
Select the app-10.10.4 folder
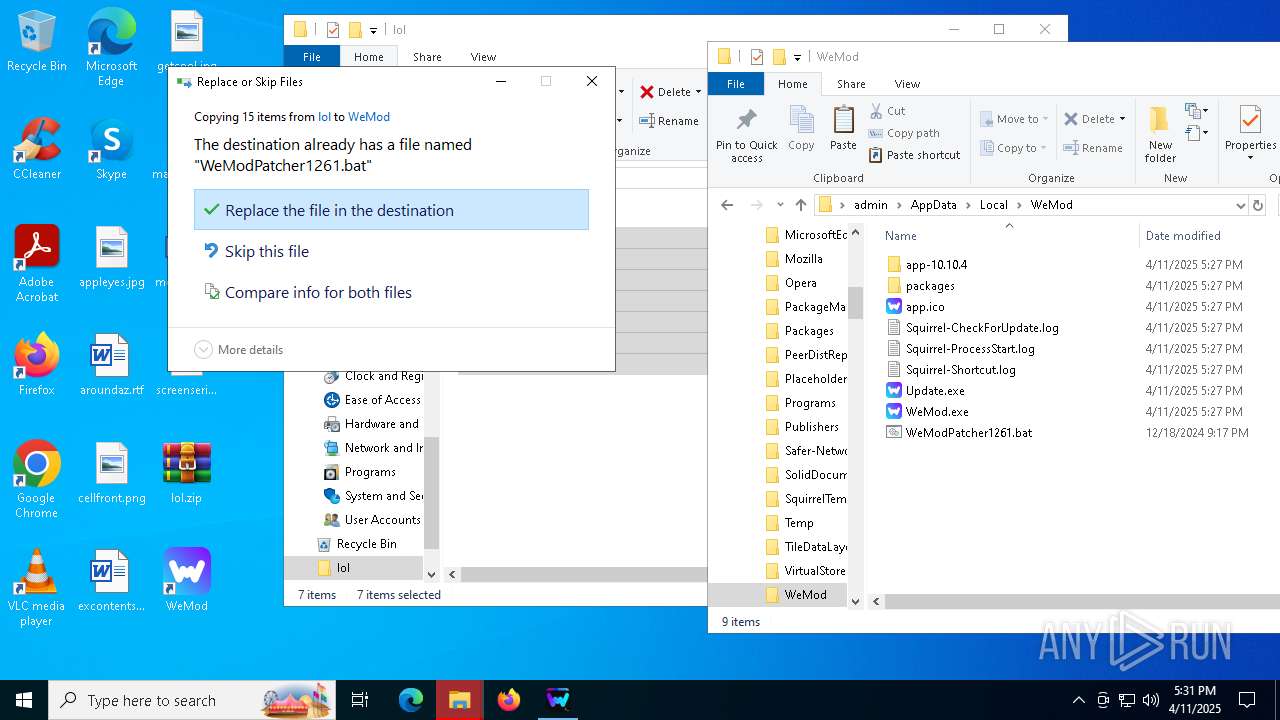point(936,265)
